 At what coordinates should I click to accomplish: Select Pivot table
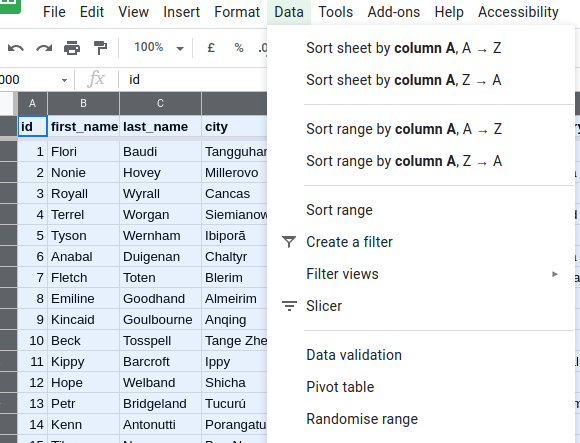pyautogui.click(x=421, y=387)
